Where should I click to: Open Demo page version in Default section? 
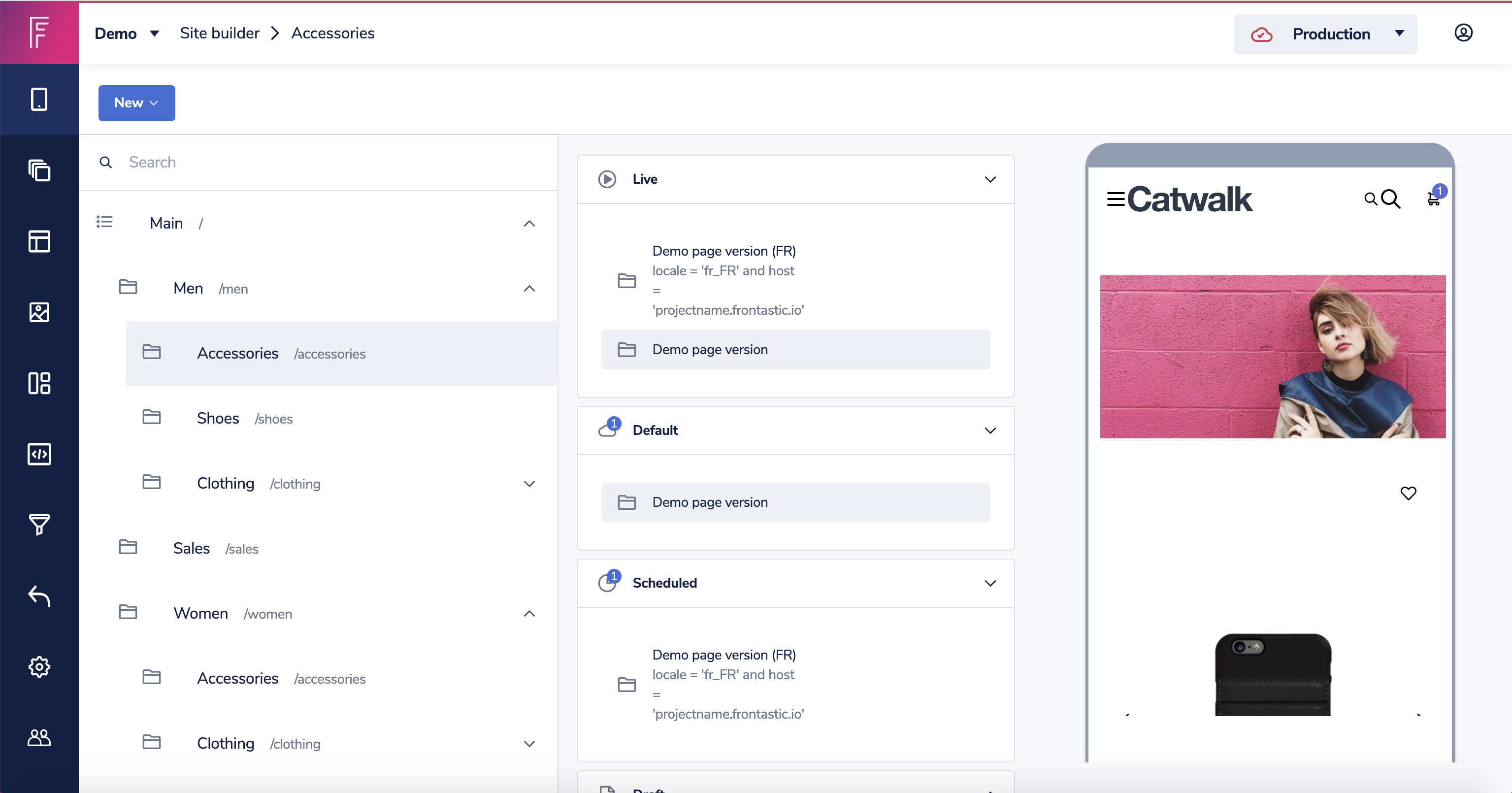795,502
